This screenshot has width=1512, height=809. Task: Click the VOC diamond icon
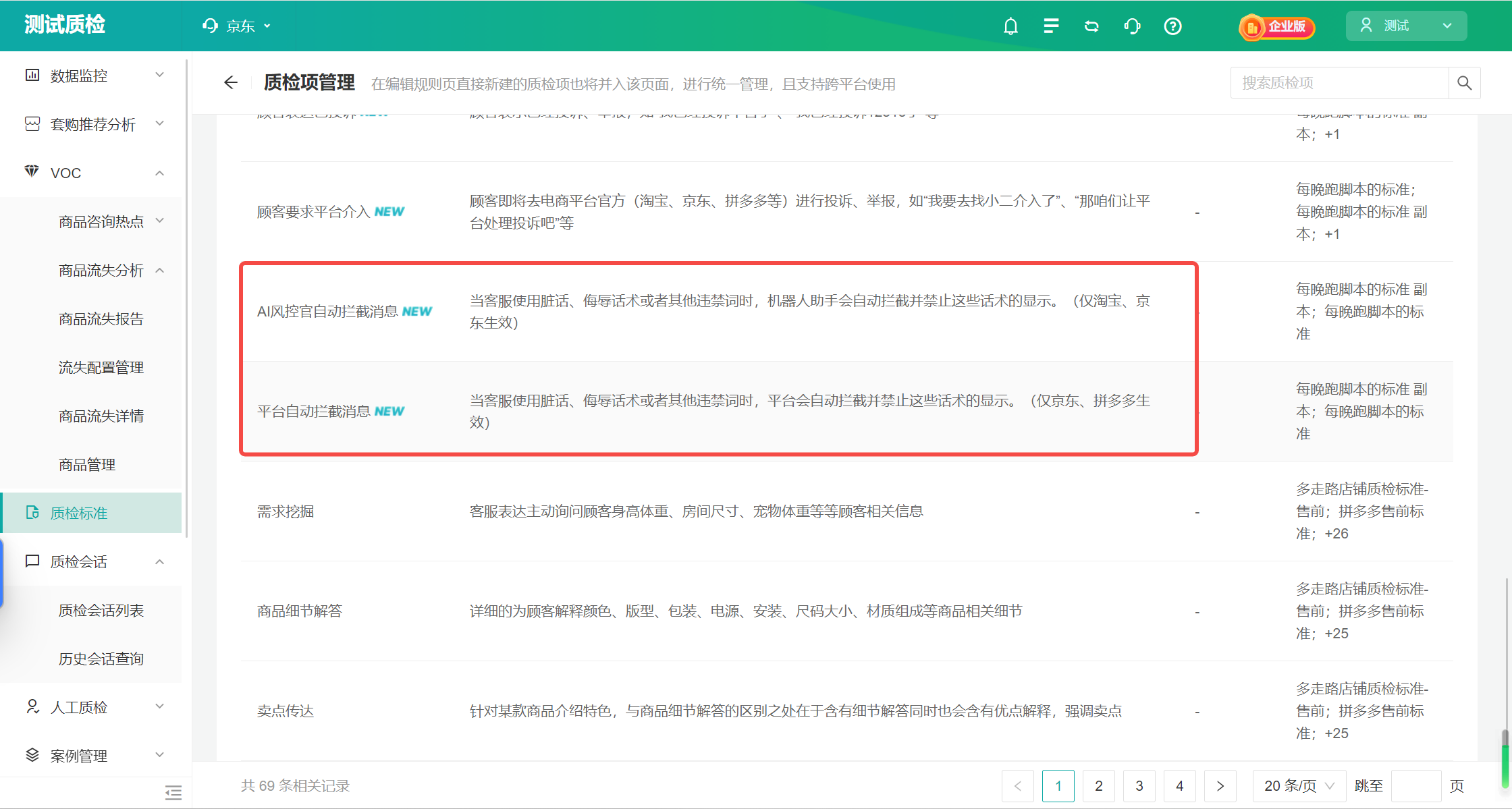(x=32, y=171)
